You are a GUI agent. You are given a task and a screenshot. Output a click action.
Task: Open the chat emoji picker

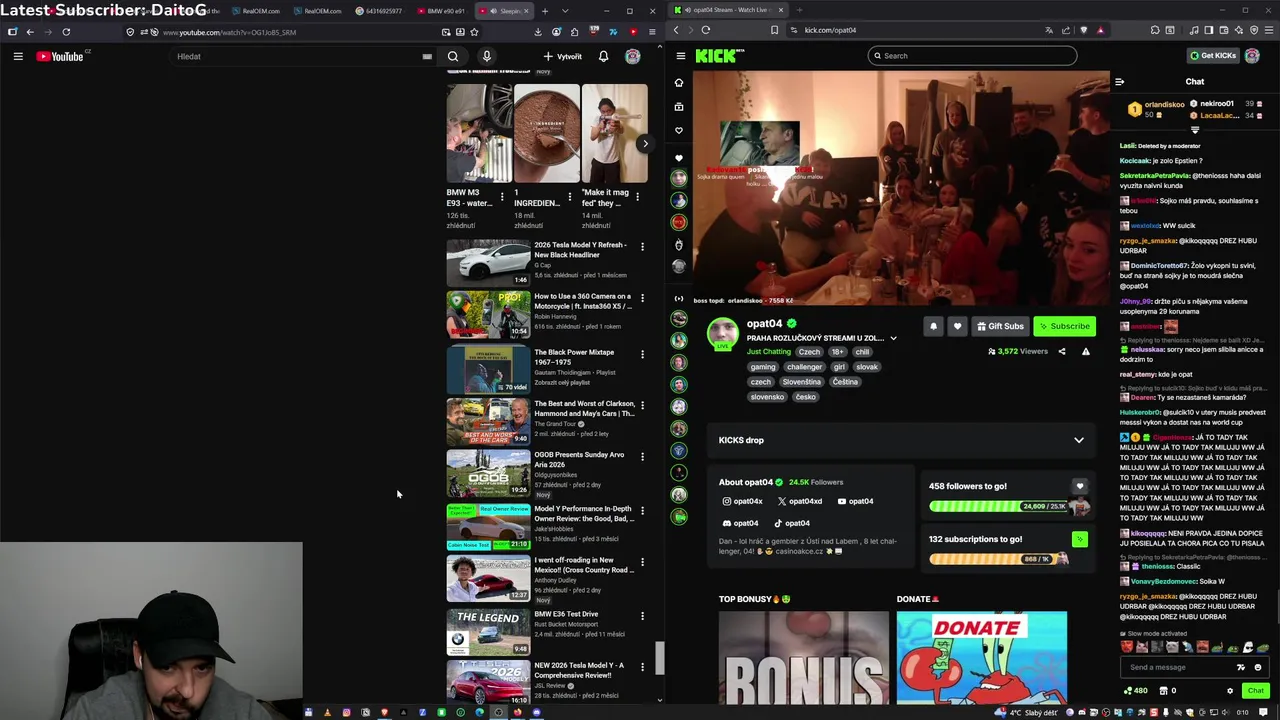pos(1258,667)
